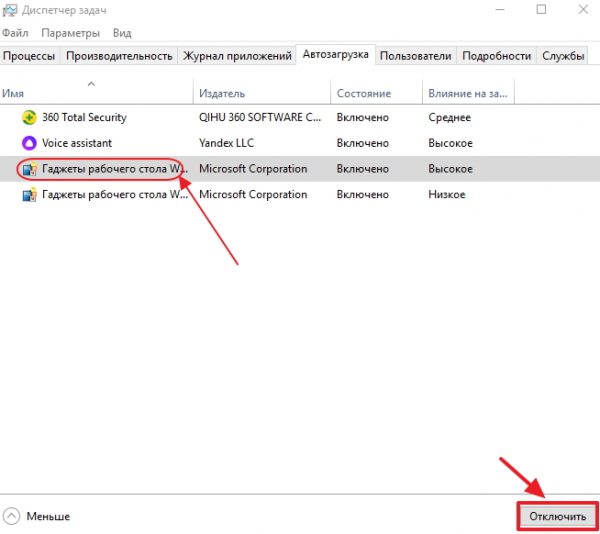Image resolution: width=600 pixels, height=534 pixels.
Task: Click the low-impact desktop gadgets entry icon
Action: tap(29, 195)
